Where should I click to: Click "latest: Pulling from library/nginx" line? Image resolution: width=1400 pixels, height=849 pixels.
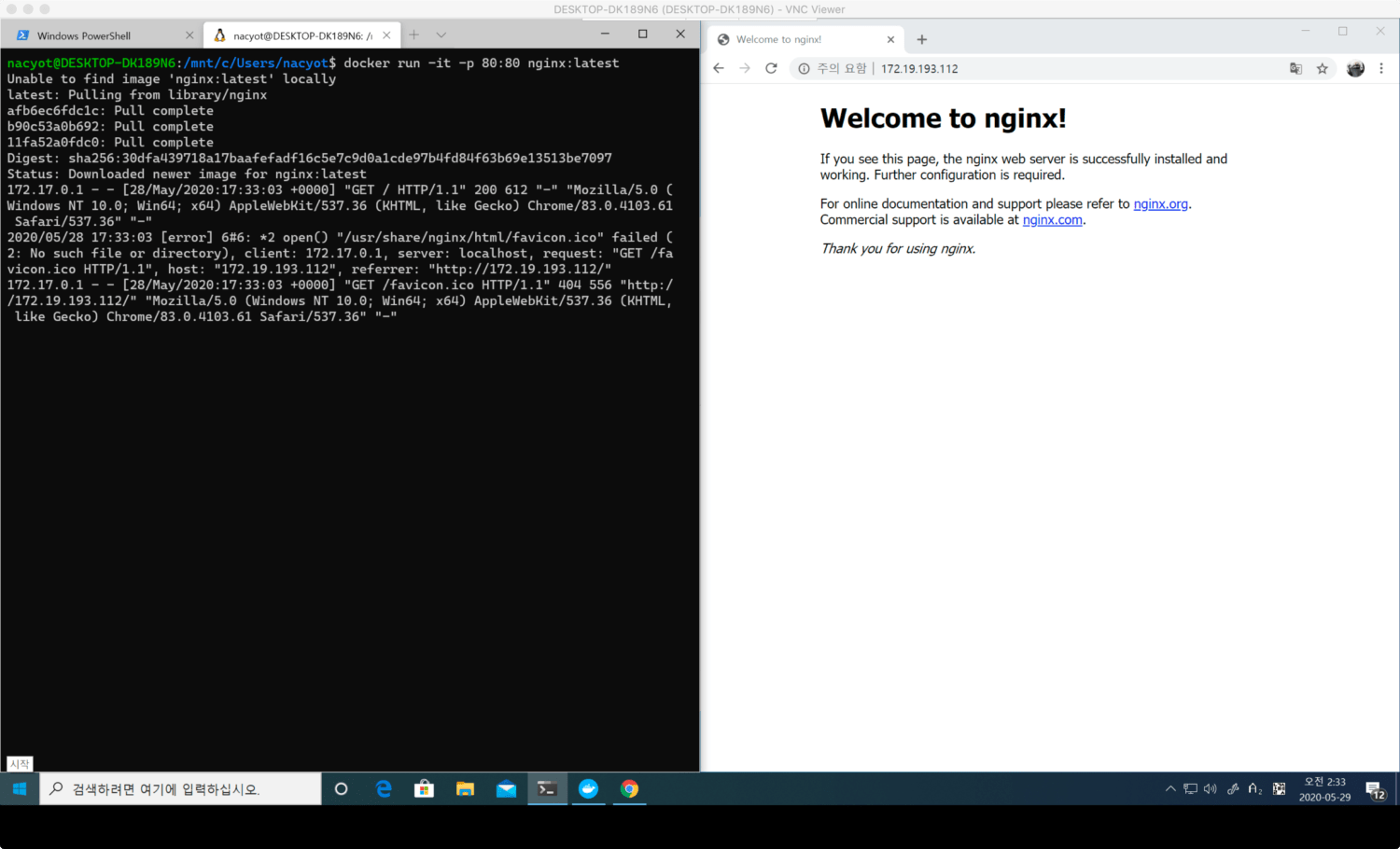point(137,95)
